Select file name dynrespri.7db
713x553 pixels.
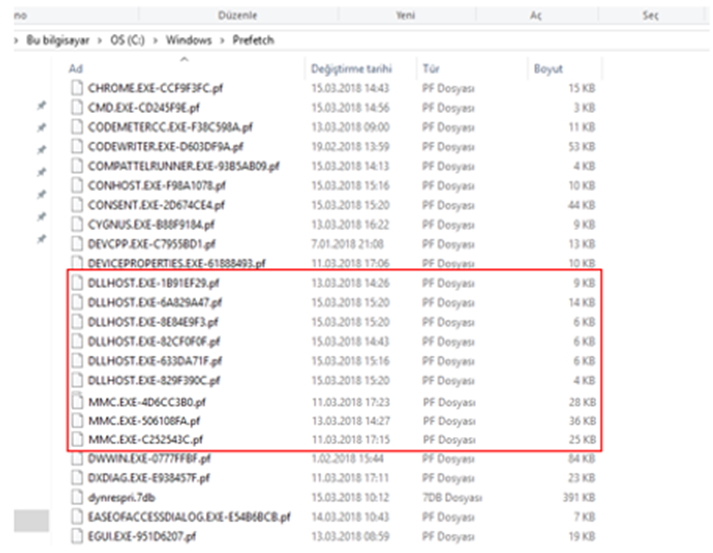pyautogui.click(x=121, y=498)
